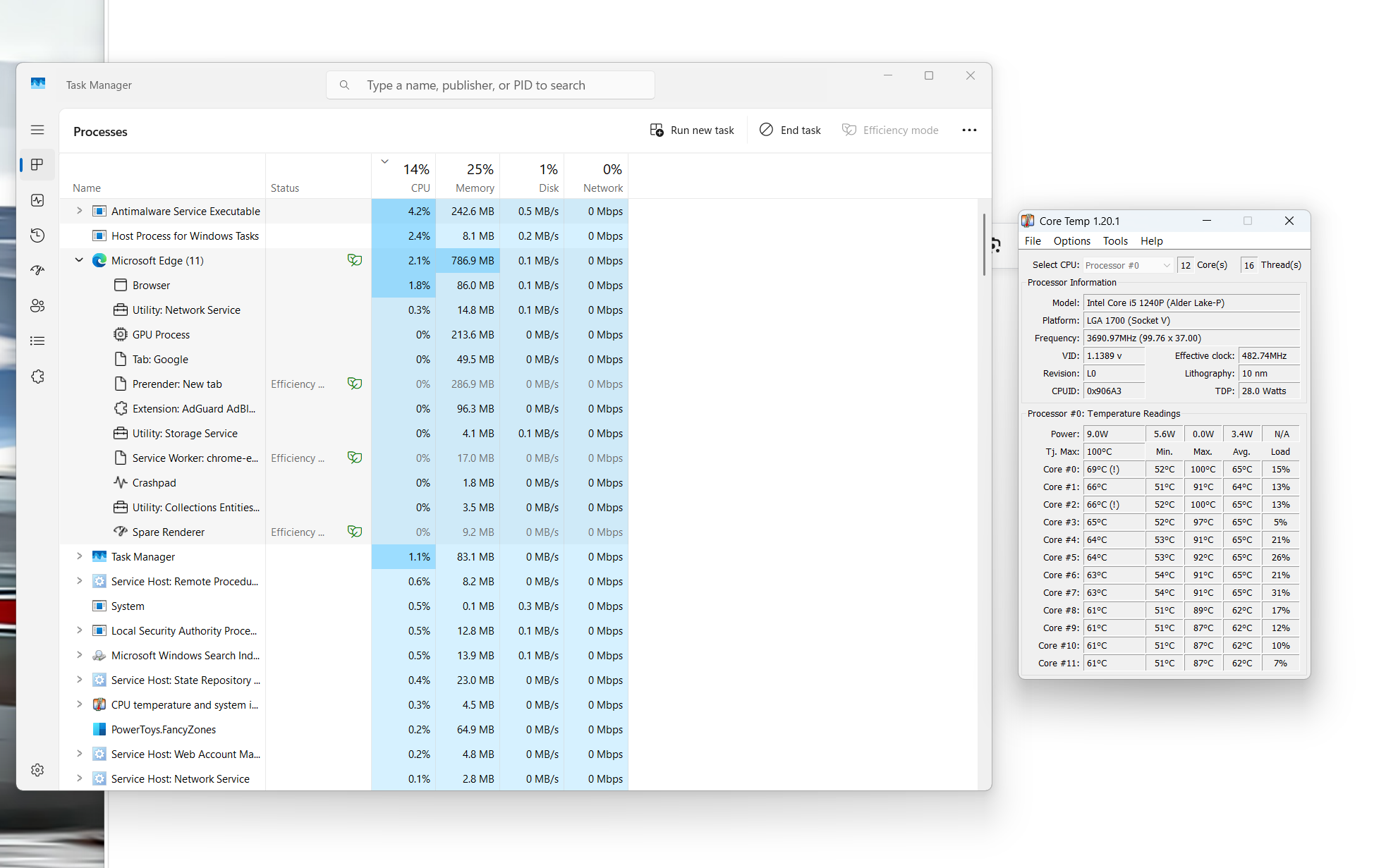Open the App history page

point(37,236)
